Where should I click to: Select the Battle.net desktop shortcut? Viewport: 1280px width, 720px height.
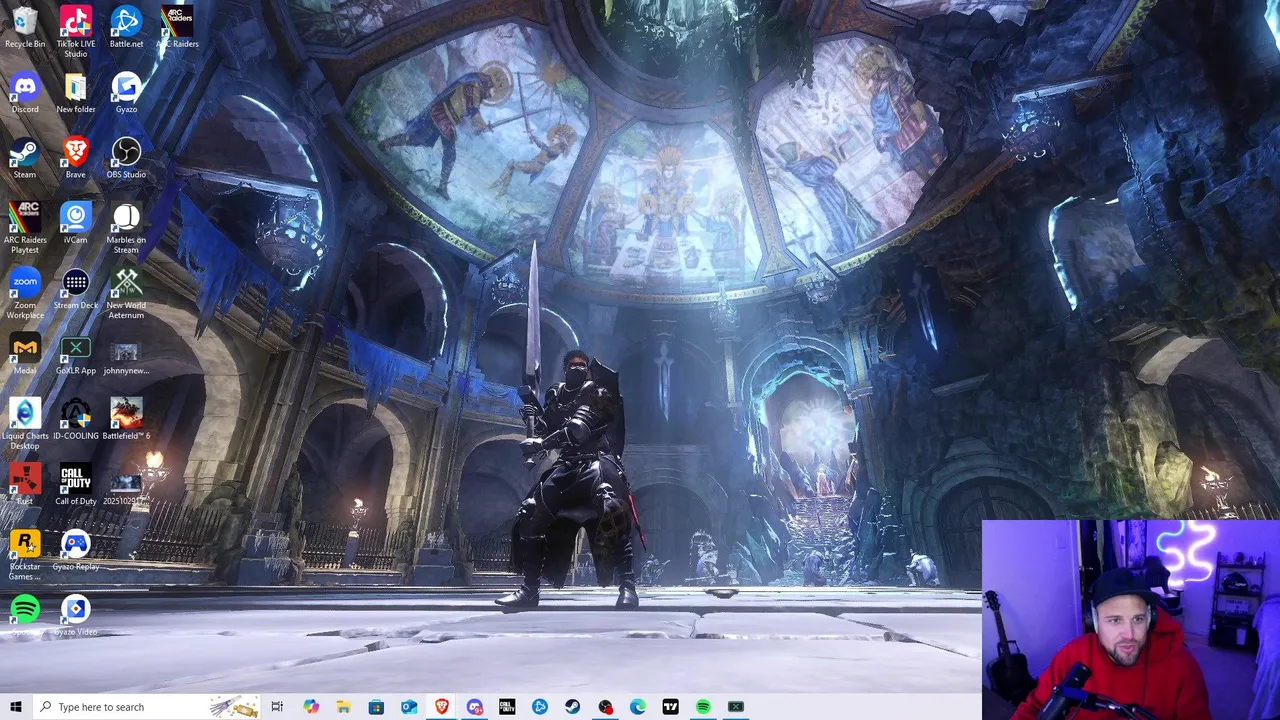click(x=126, y=27)
